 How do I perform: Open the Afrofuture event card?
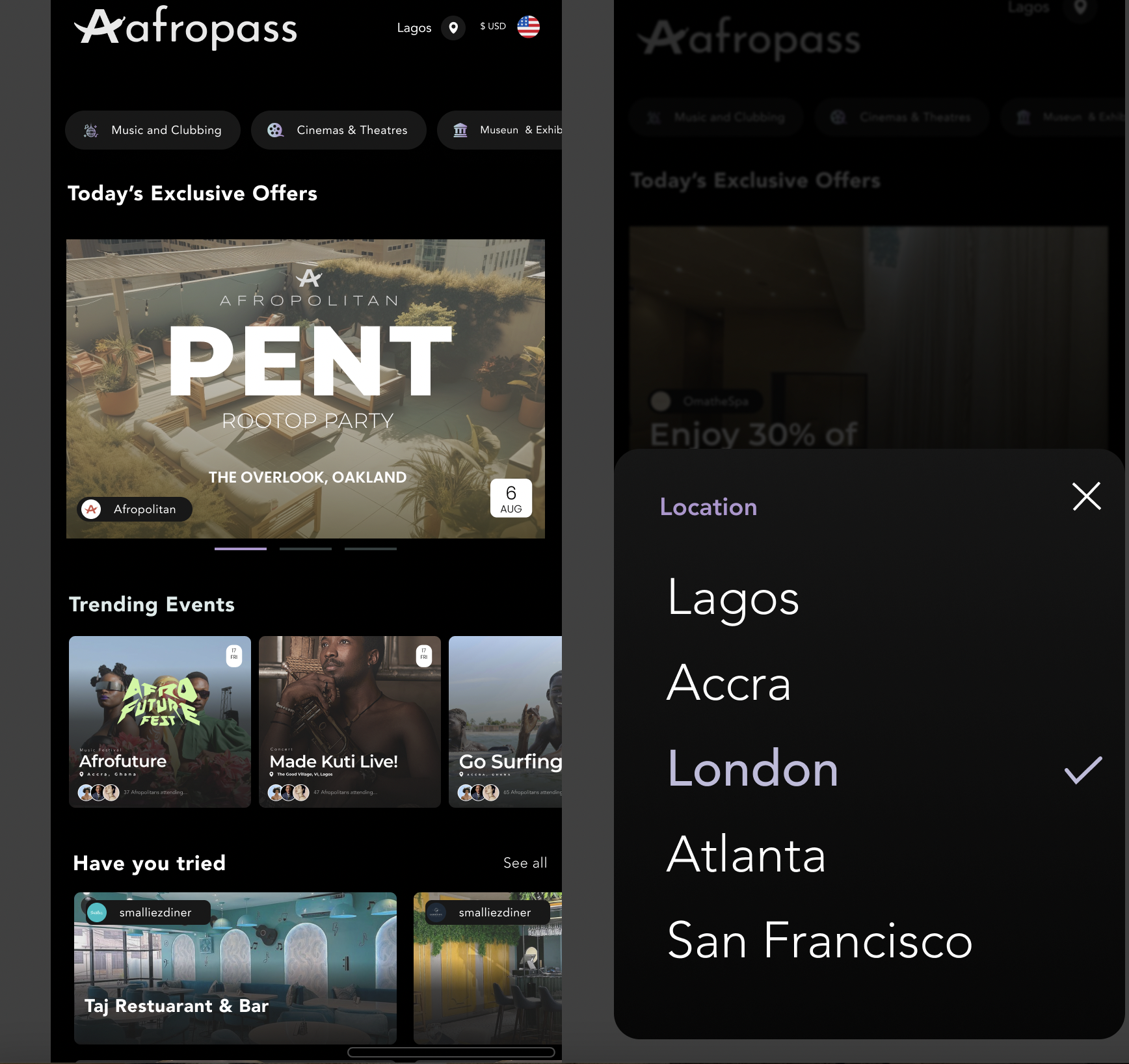click(160, 722)
